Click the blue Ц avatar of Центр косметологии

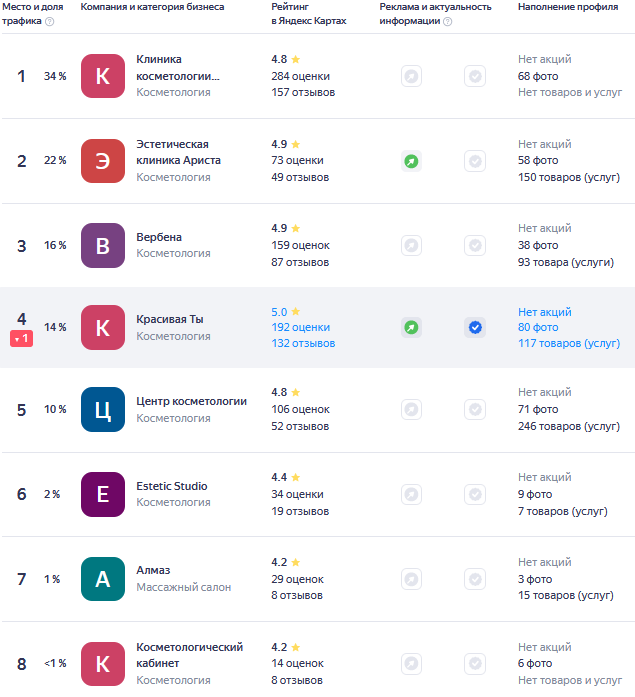tap(103, 409)
